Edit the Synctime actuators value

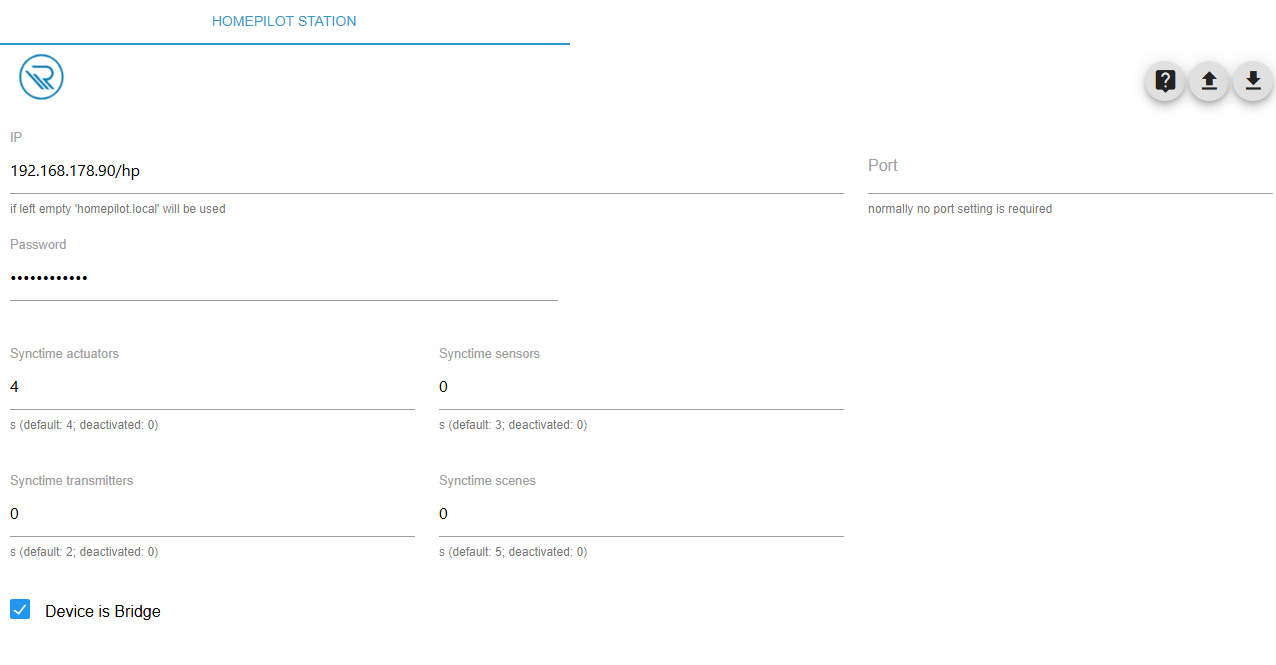point(212,387)
